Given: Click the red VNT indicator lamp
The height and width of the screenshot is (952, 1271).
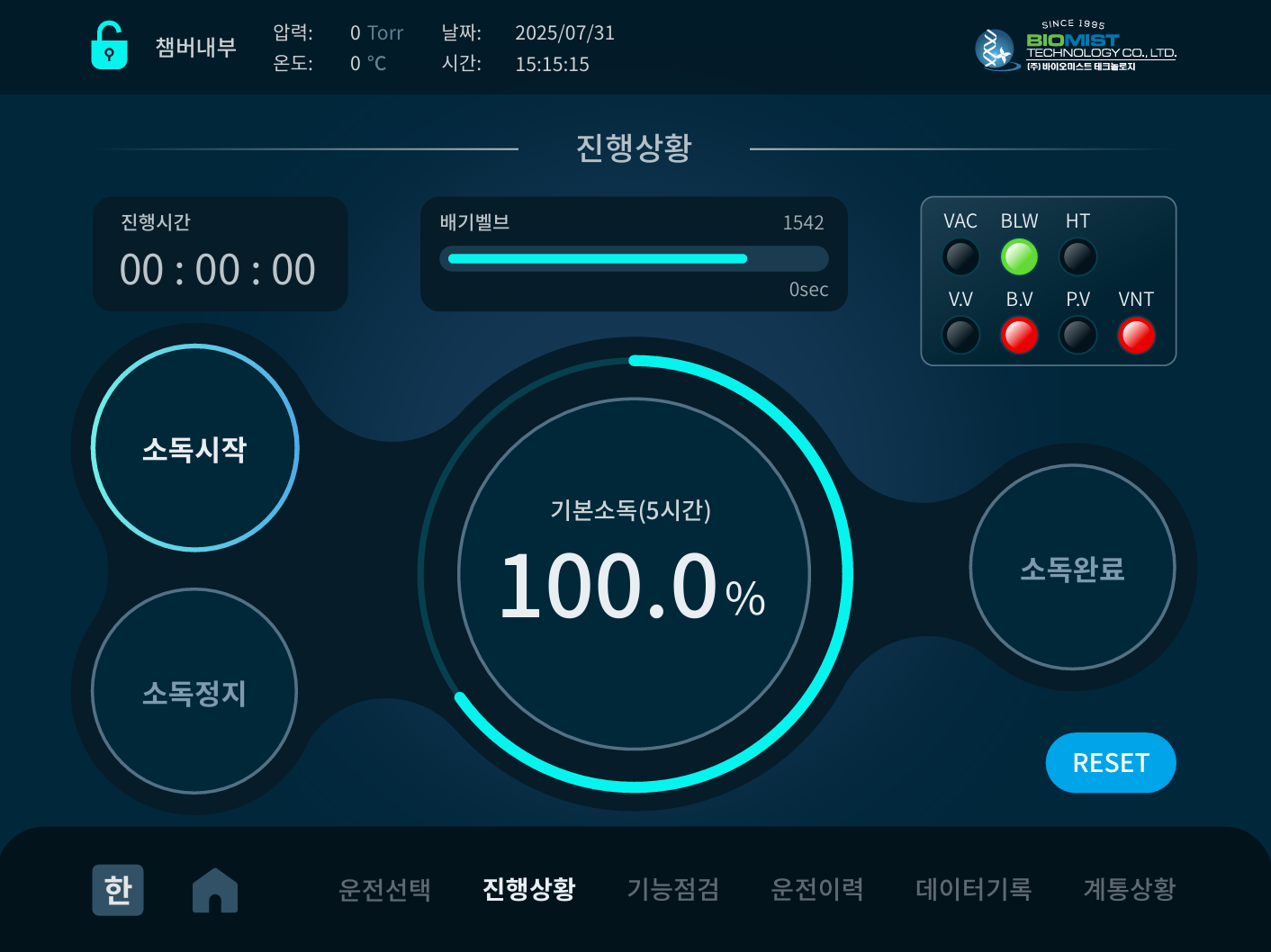Looking at the screenshot, I should (1136, 336).
